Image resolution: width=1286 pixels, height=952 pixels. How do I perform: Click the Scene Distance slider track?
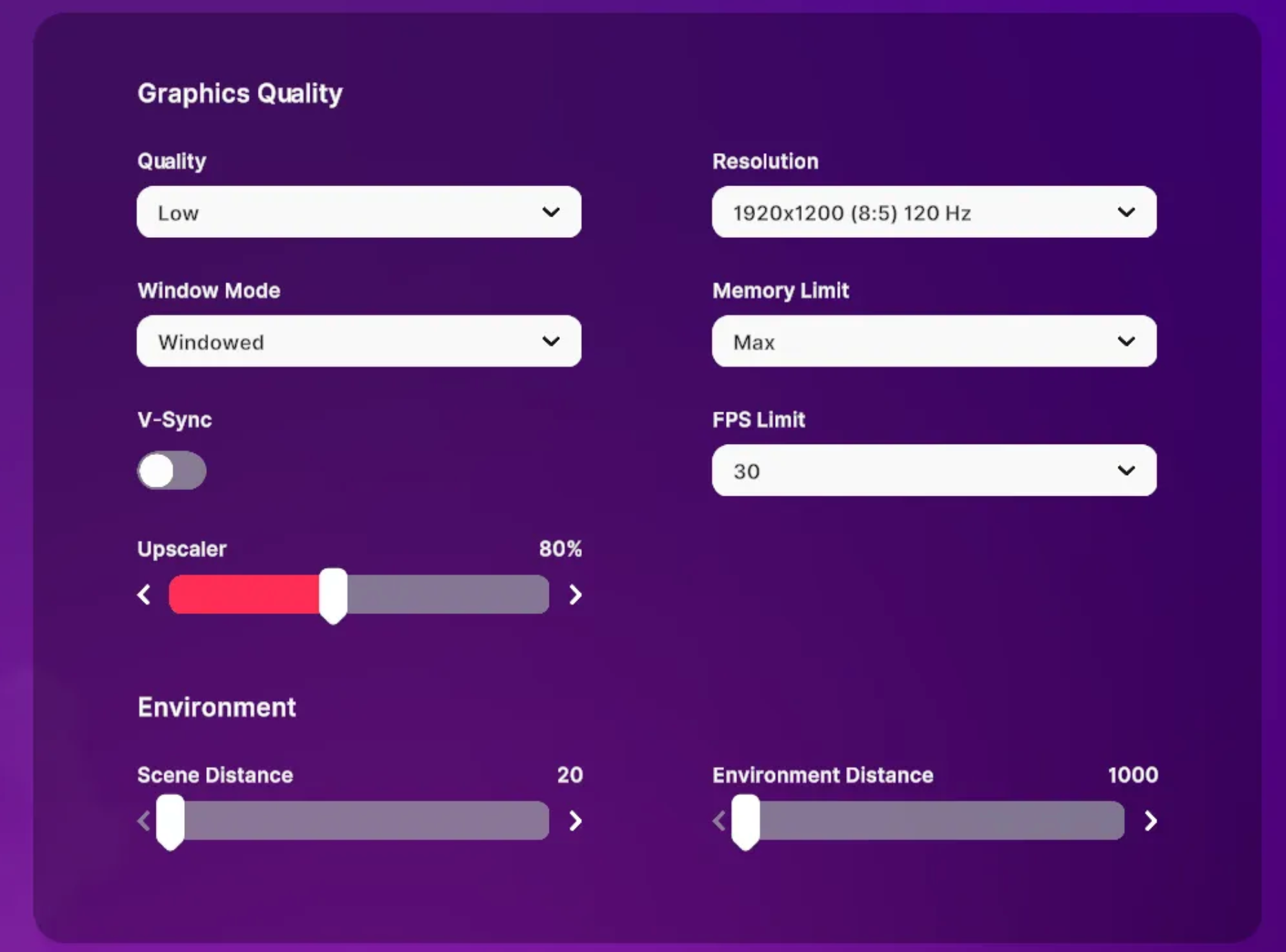click(x=365, y=821)
